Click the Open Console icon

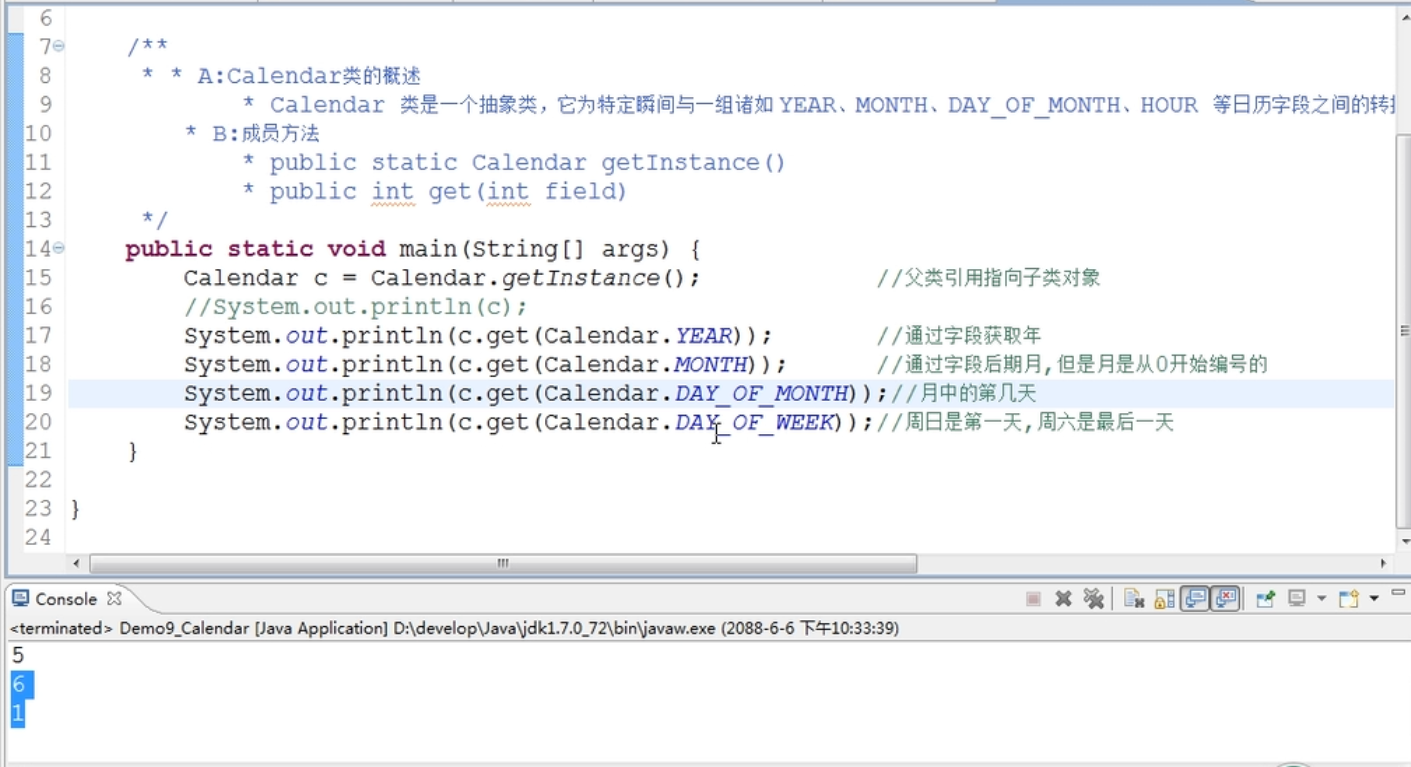1348,599
